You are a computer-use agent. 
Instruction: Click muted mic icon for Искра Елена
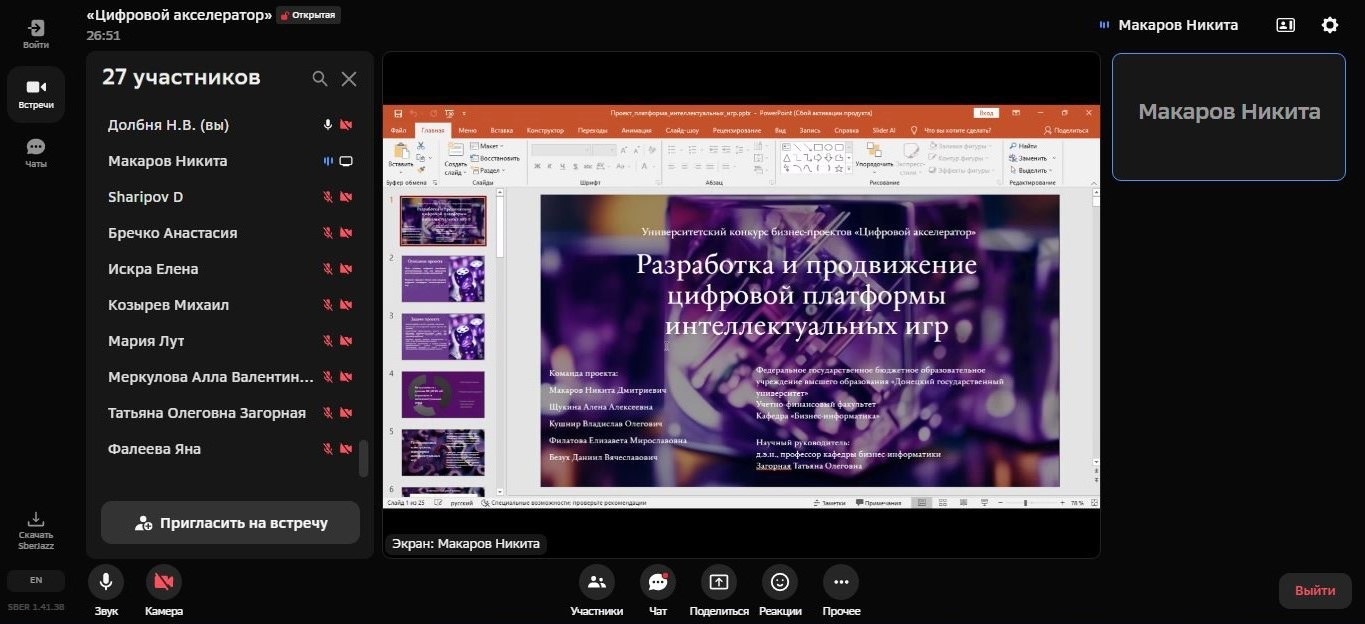coord(328,269)
